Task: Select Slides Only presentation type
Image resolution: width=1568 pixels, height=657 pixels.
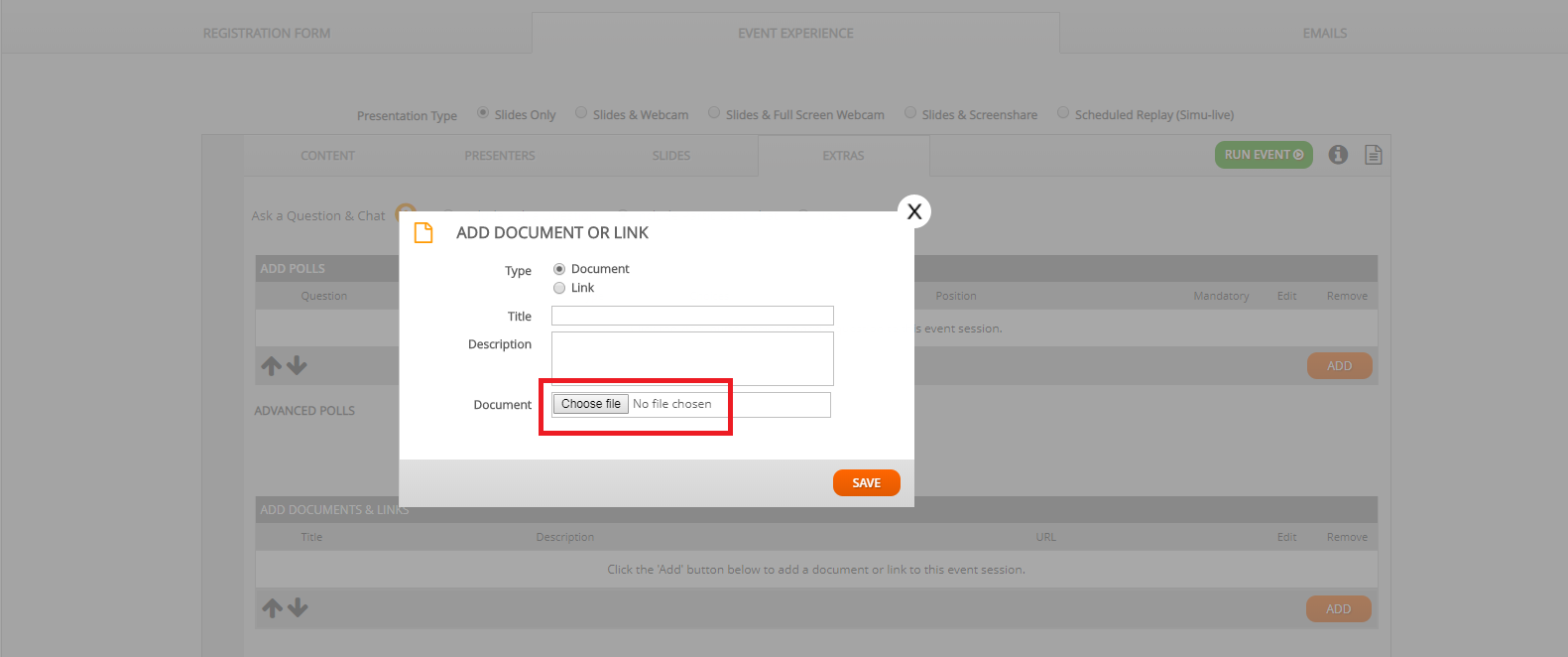Action: point(483,113)
